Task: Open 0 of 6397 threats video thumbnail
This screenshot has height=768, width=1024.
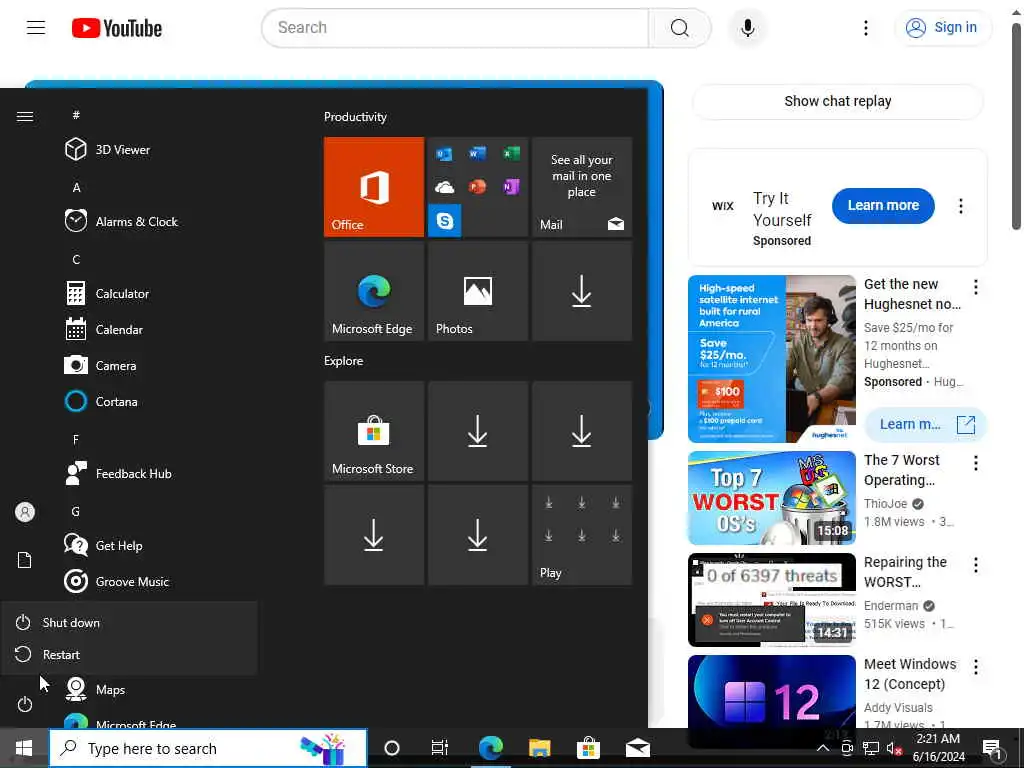Action: (771, 600)
